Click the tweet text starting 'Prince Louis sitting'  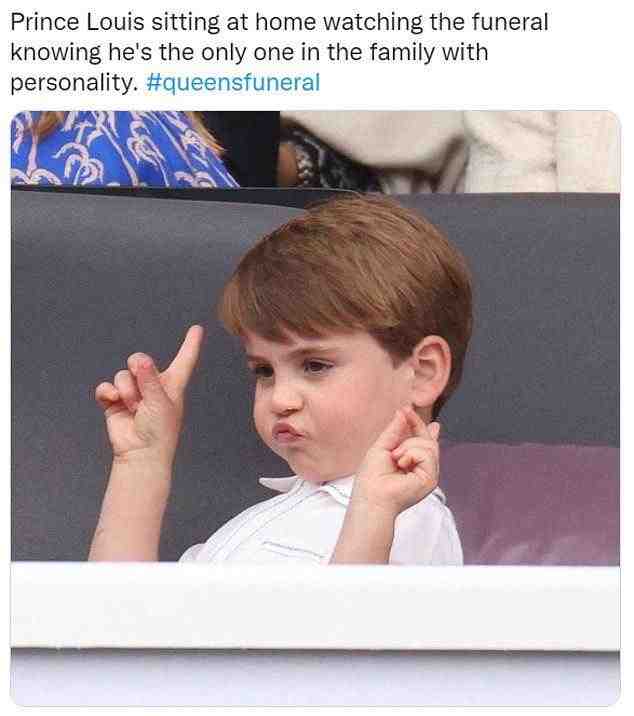click(x=279, y=52)
